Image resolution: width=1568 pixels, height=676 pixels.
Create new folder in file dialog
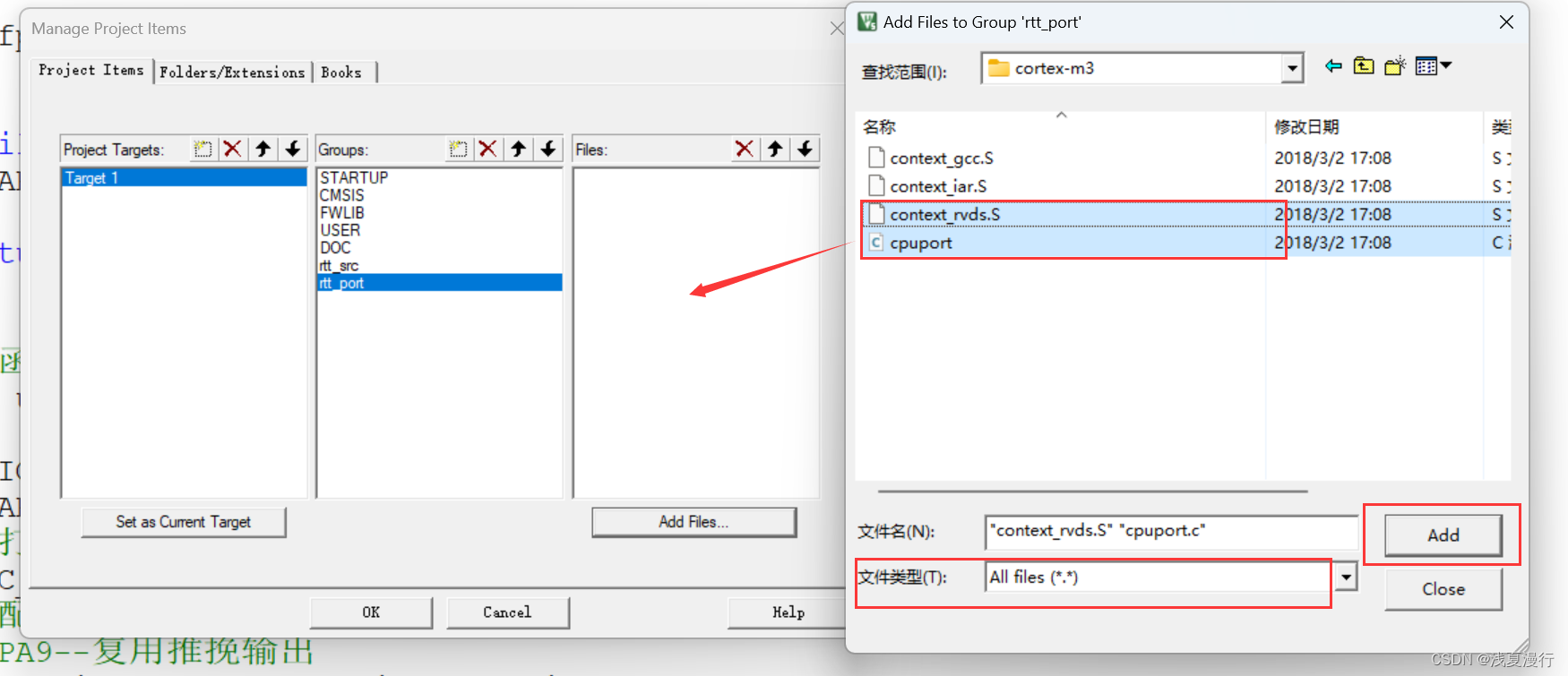coord(1395,66)
